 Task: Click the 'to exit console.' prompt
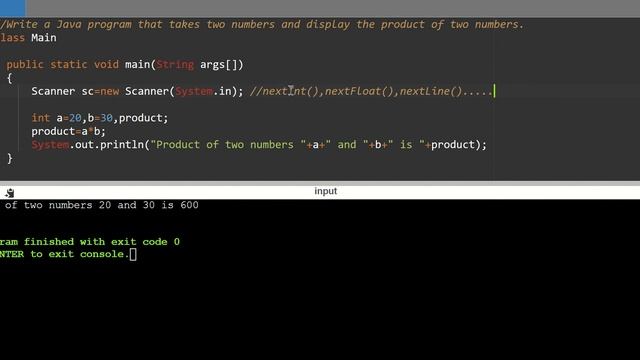pyautogui.click(x=80, y=254)
